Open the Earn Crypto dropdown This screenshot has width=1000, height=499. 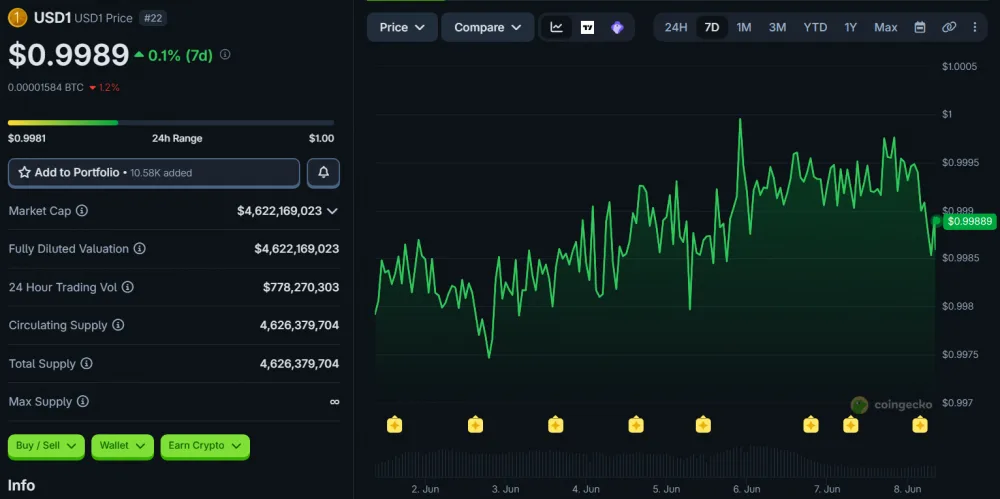click(205, 446)
